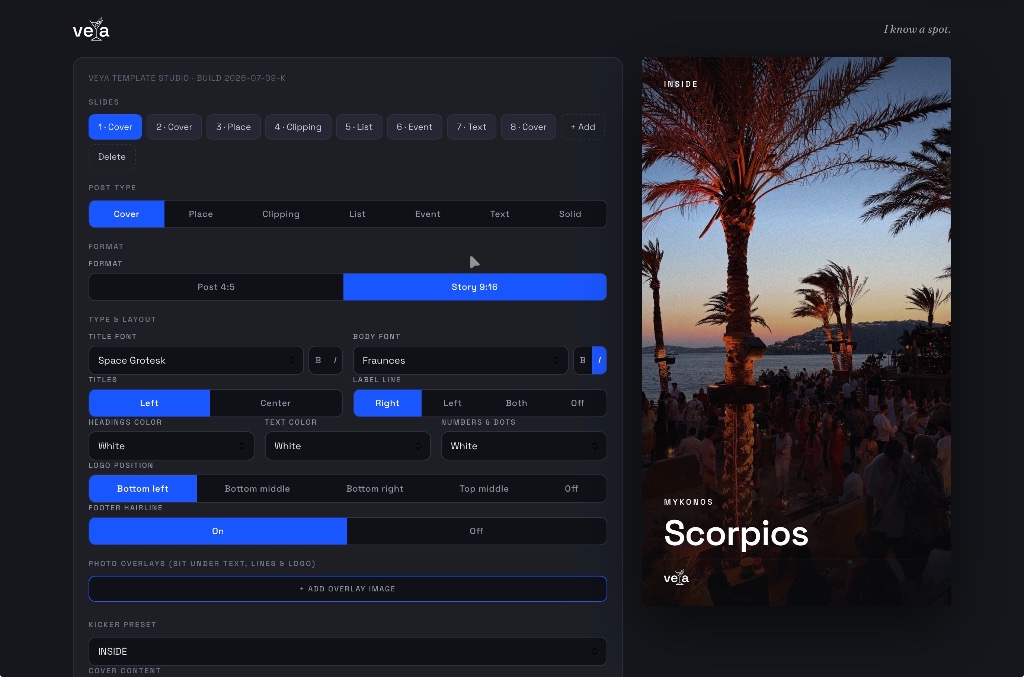Turn the Footer Hairline on

tap(217, 531)
